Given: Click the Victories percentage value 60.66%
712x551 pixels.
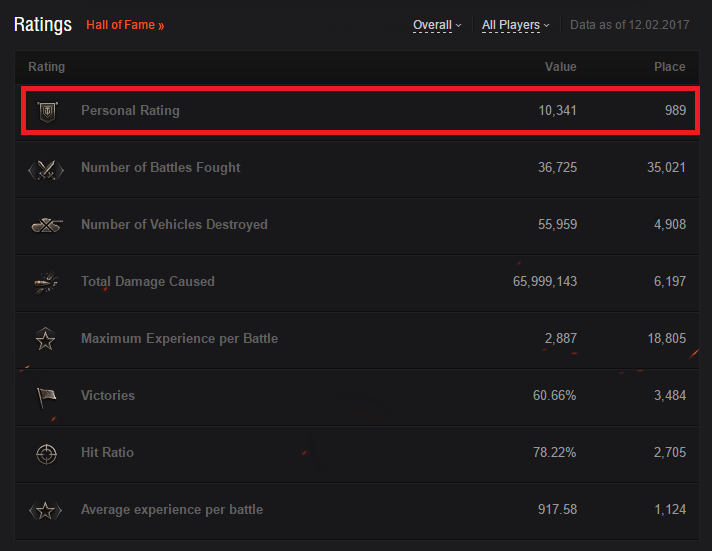Looking at the screenshot, I should pyautogui.click(x=554, y=395).
